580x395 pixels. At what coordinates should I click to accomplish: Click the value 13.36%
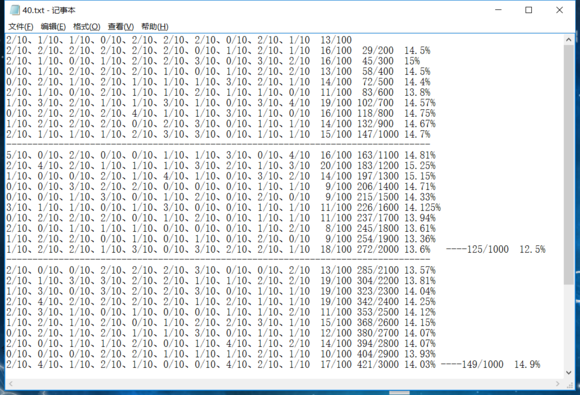click(x=420, y=239)
